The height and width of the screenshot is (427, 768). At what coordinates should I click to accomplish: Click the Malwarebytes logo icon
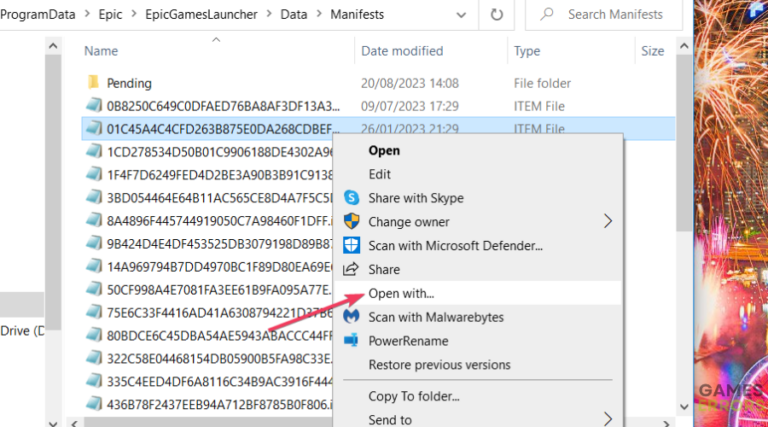point(351,317)
